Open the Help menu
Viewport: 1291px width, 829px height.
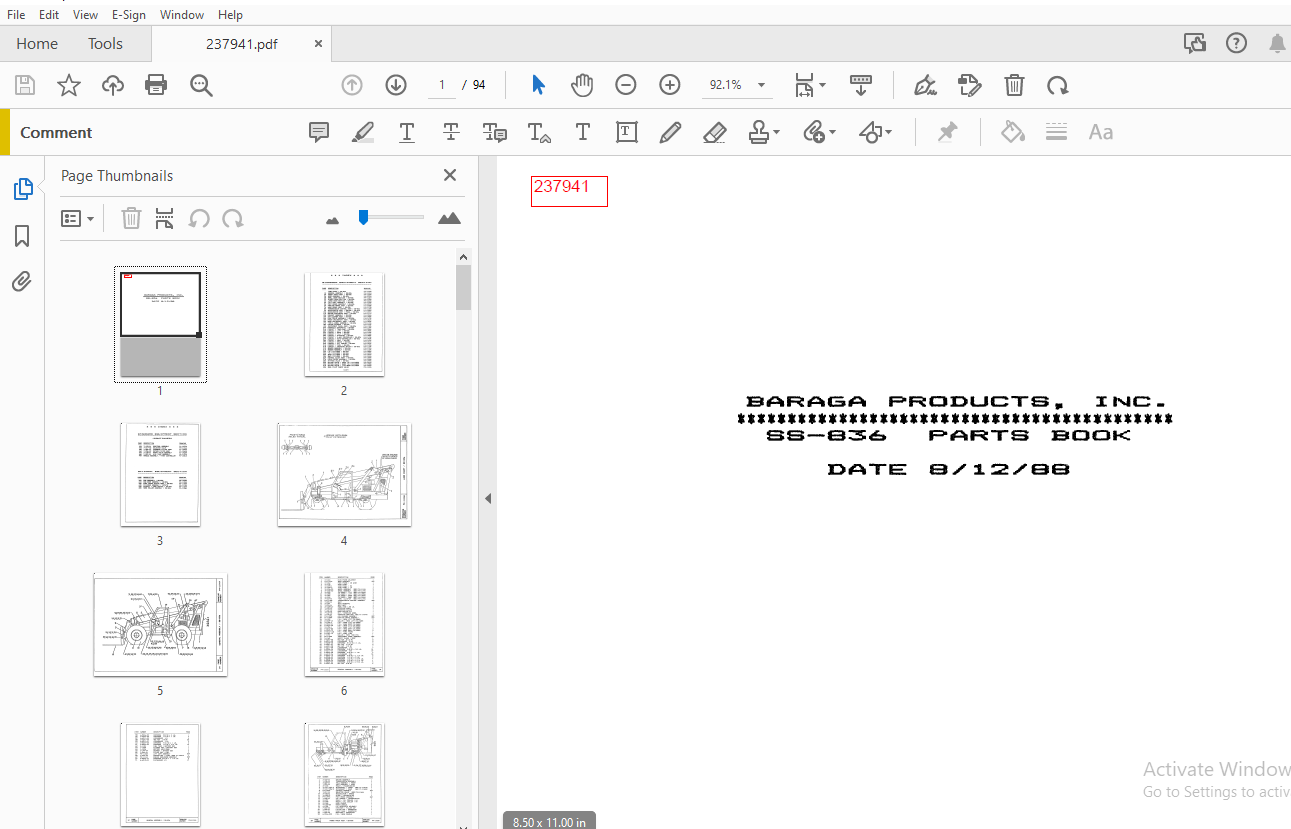tap(230, 15)
